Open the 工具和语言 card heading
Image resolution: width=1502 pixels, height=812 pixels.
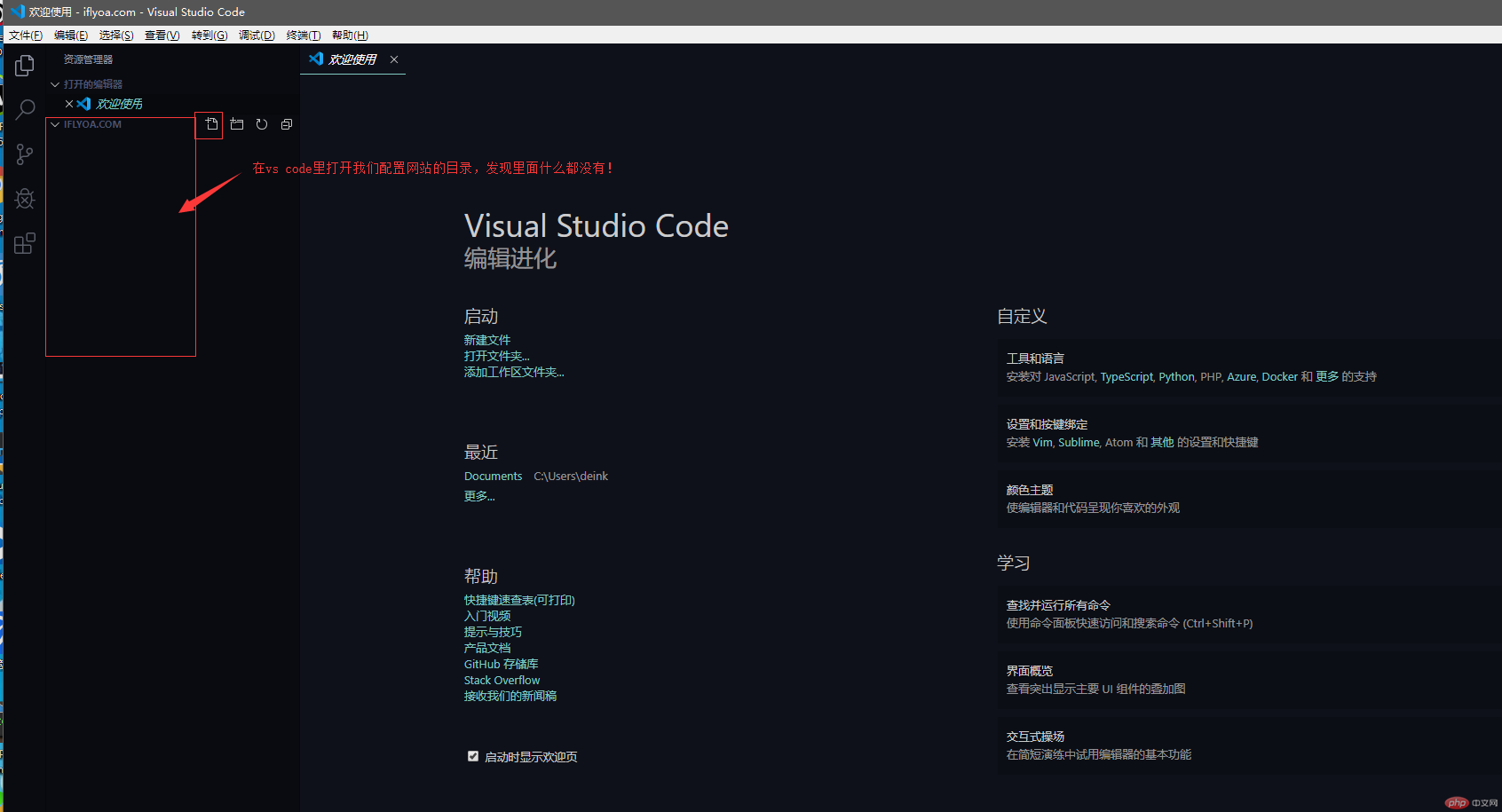[x=1035, y=359]
